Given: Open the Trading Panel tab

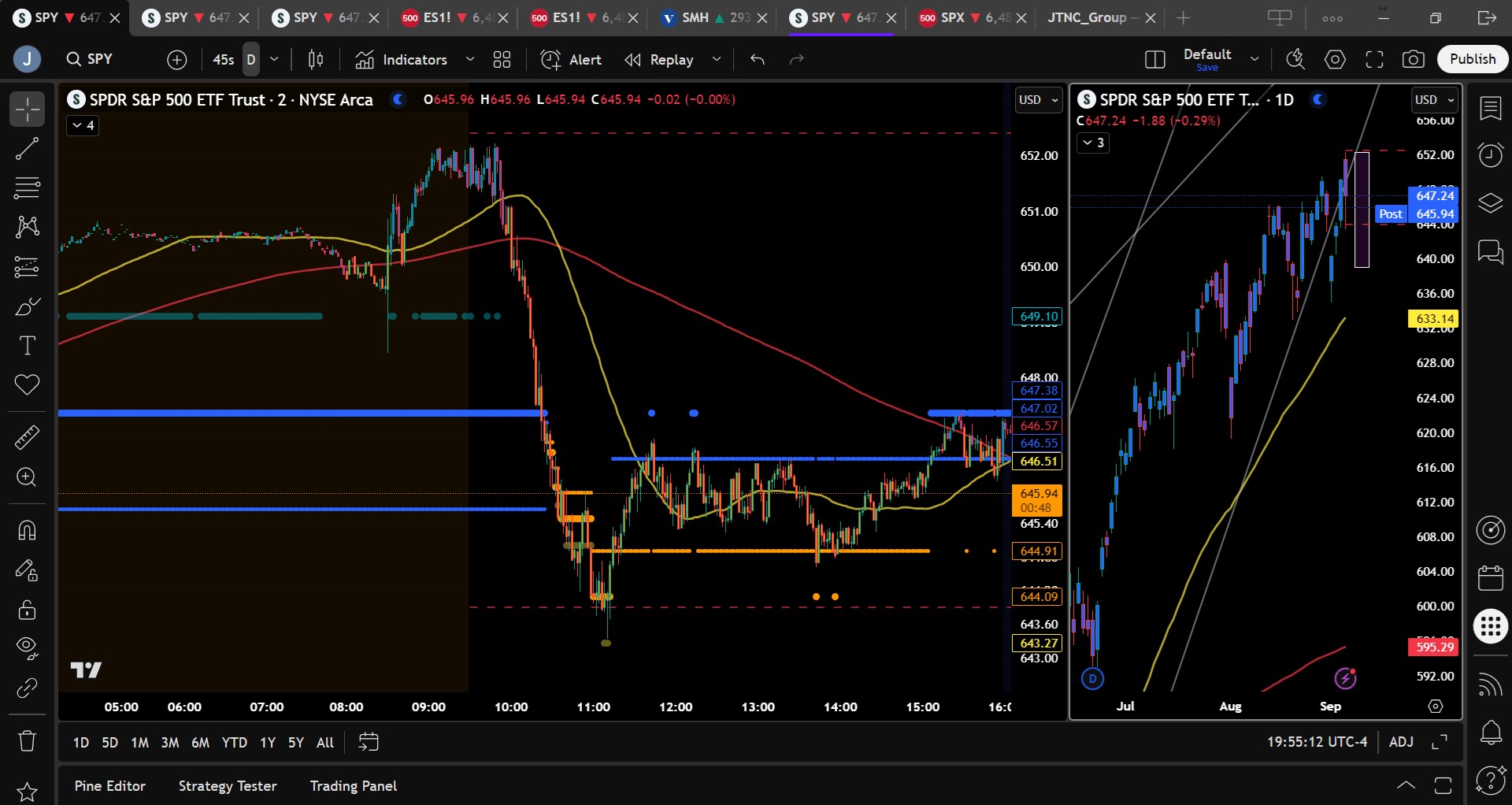Looking at the screenshot, I should pos(354,786).
